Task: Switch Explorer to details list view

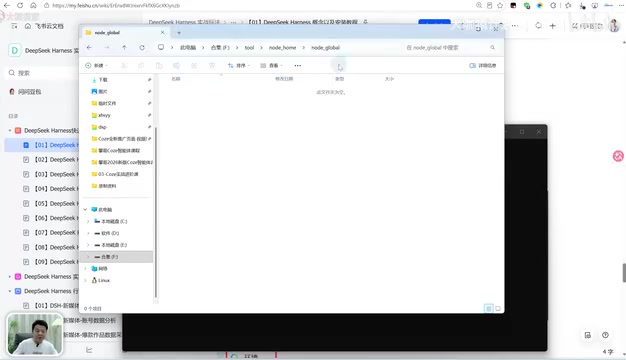Action: 488,308
